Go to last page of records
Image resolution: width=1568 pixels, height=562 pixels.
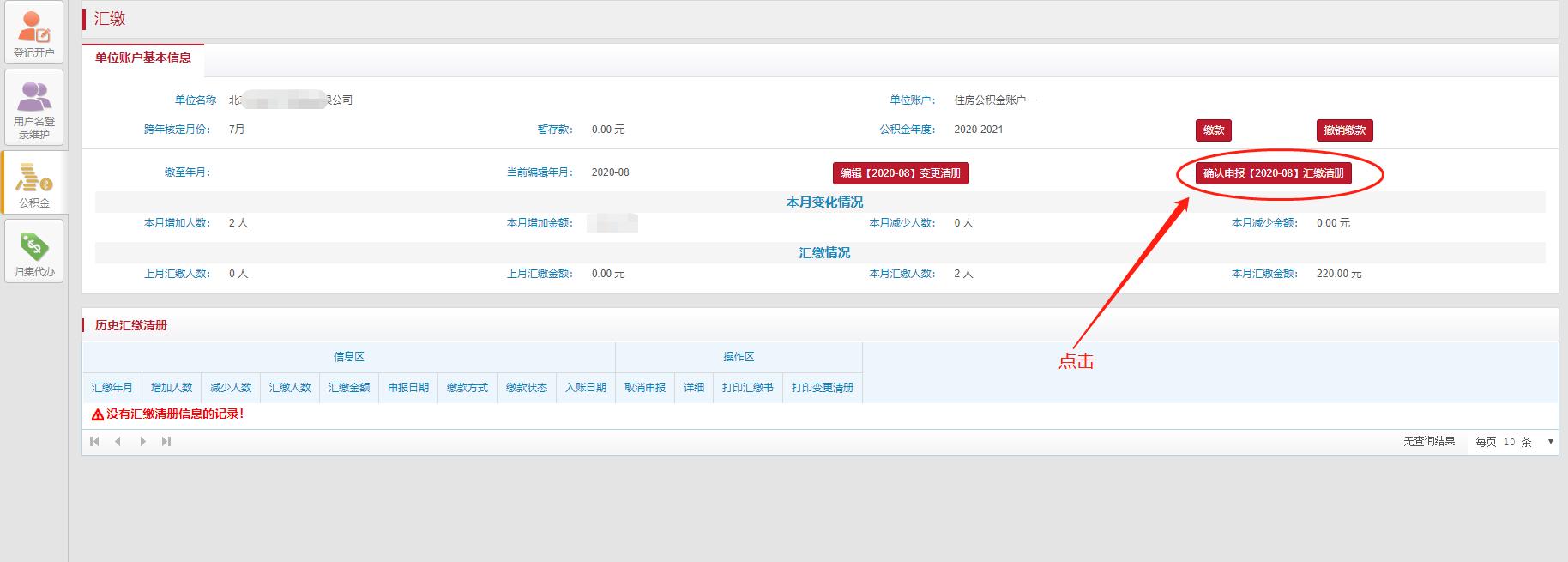(166, 441)
